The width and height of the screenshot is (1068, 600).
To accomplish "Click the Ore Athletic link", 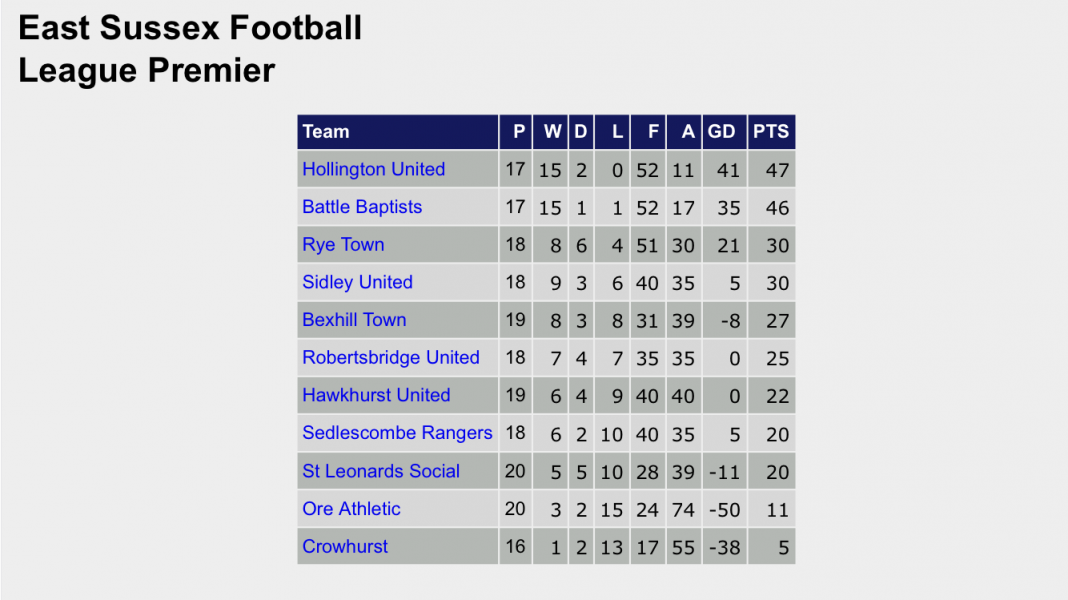I will 351,509.
